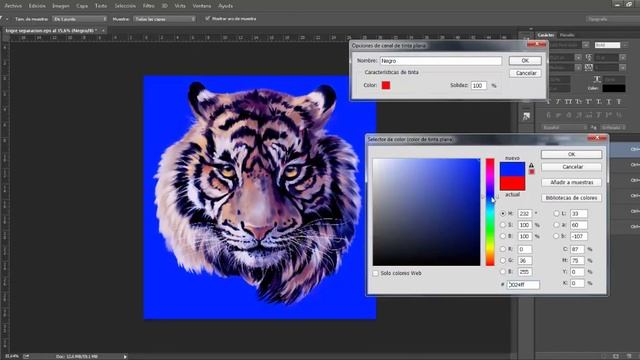Select the Lab b radio button

click(556, 236)
